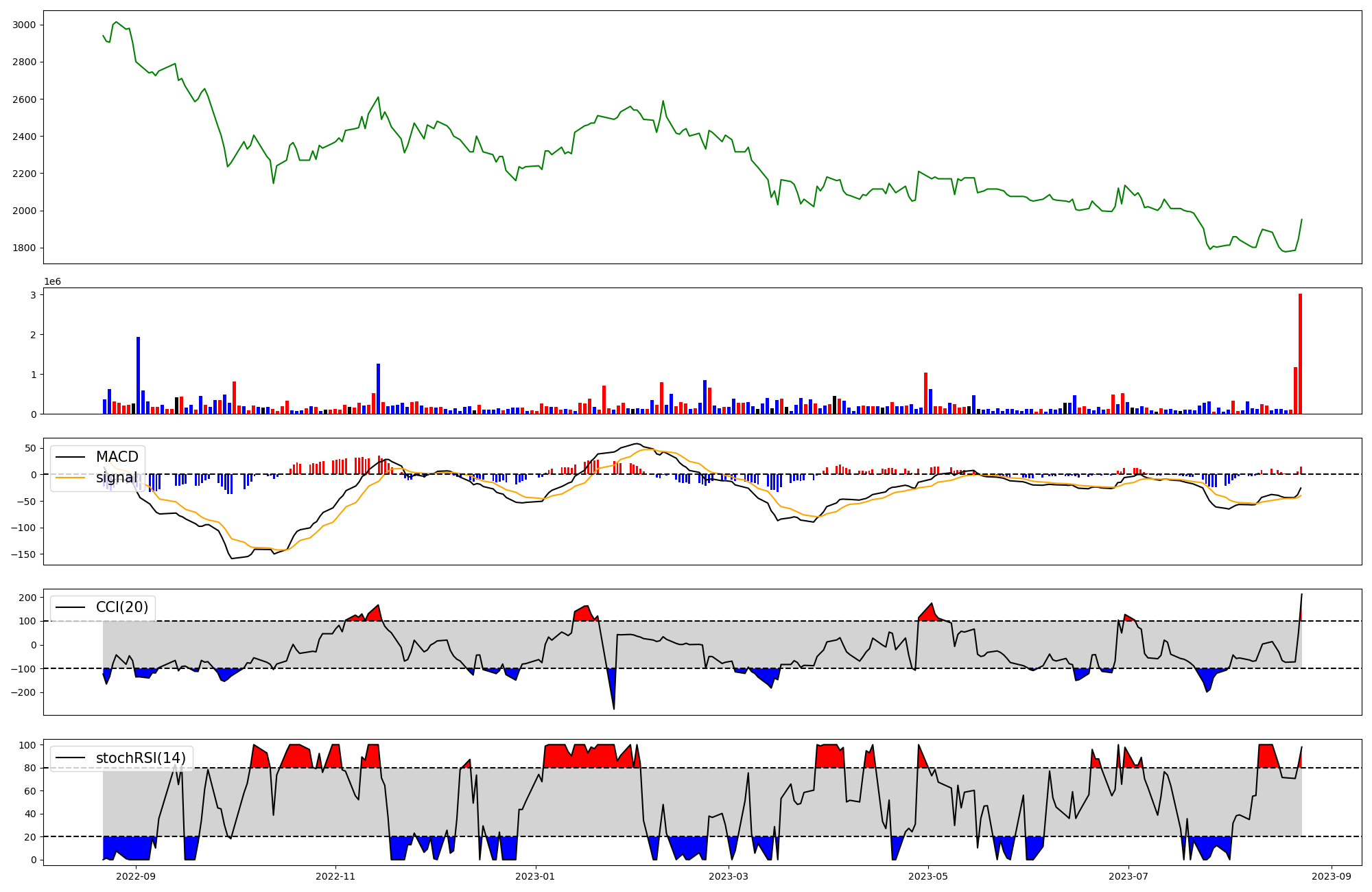Screen dimensions: 1372x892
Task: Click the tallest red volume bar
Action: click(x=1300, y=354)
